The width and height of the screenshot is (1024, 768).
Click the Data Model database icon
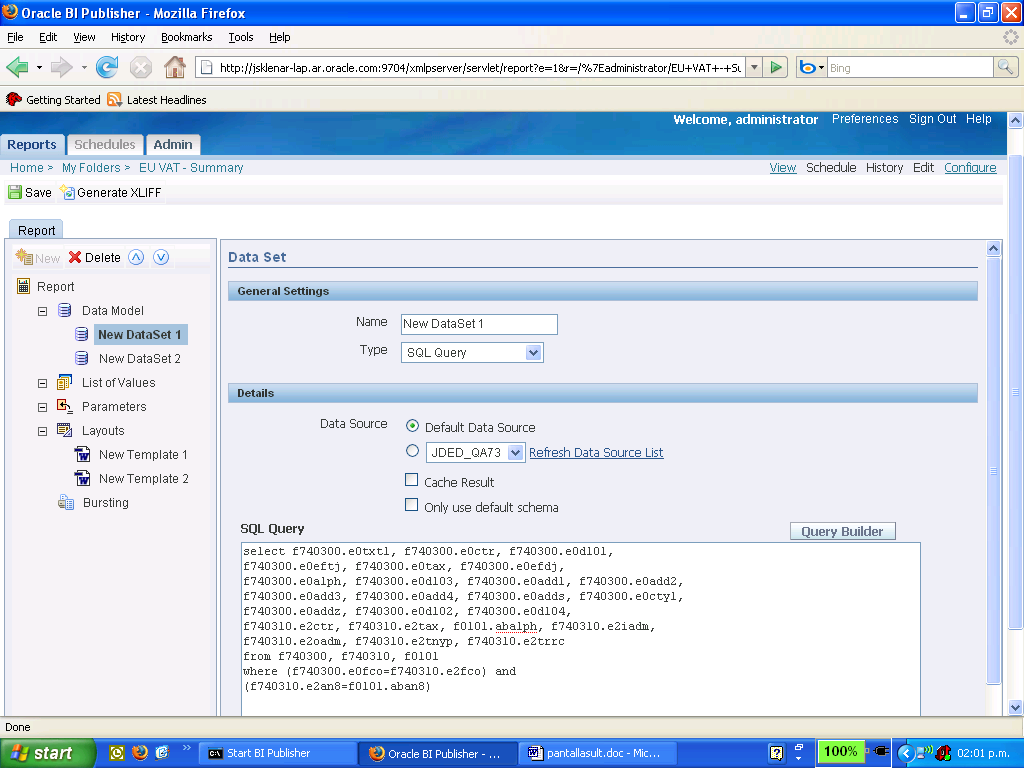click(64, 310)
